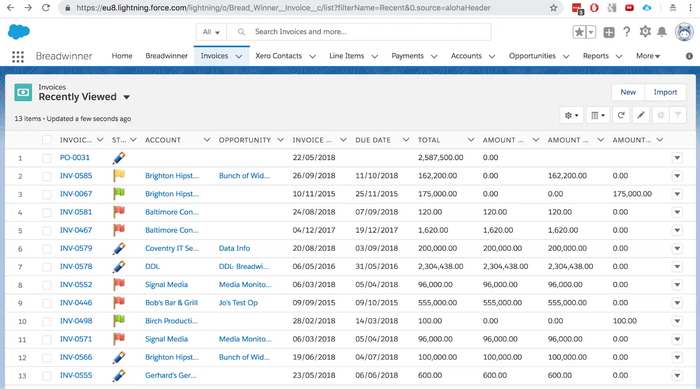Click the browser Back arrow
This screenshot has height=389, width=700.
coord(10,8)
